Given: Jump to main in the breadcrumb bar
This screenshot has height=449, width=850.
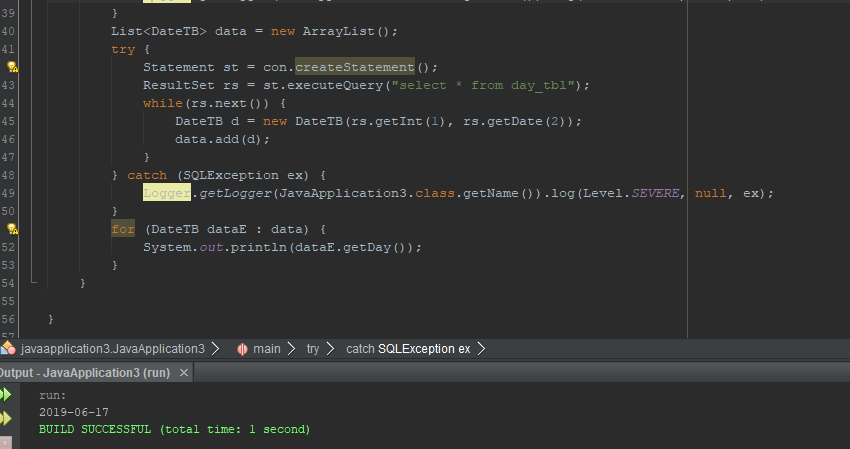Looking at the screenshot, I should pyautogui.click(x=266, y=349).
